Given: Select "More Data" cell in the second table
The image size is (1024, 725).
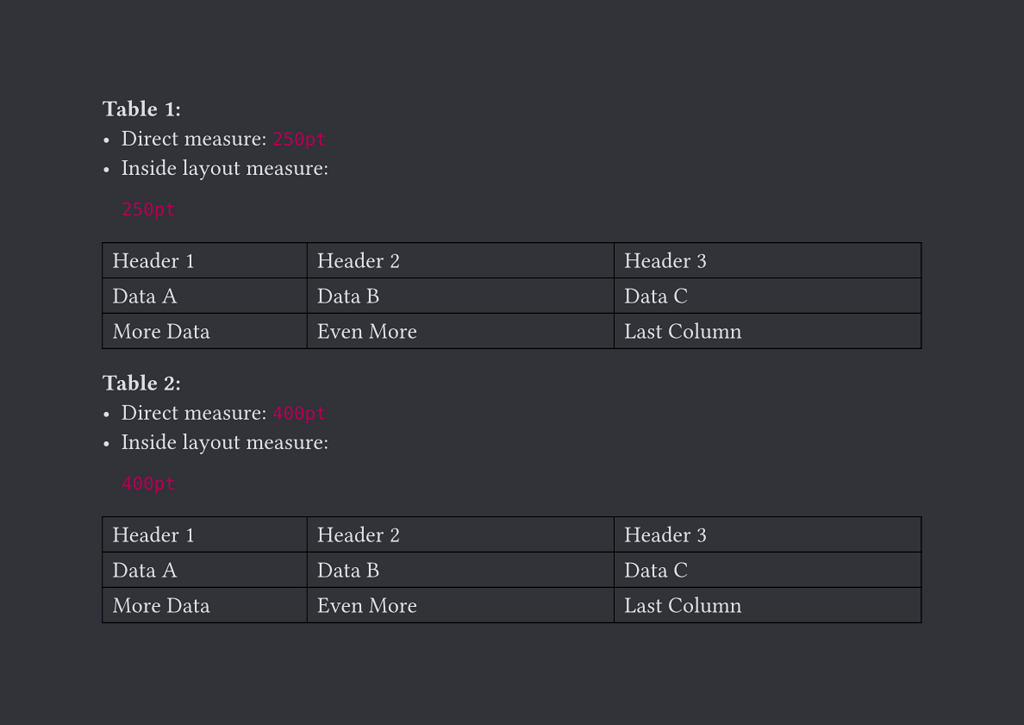Looking at the screenshot, I should 161,606.
